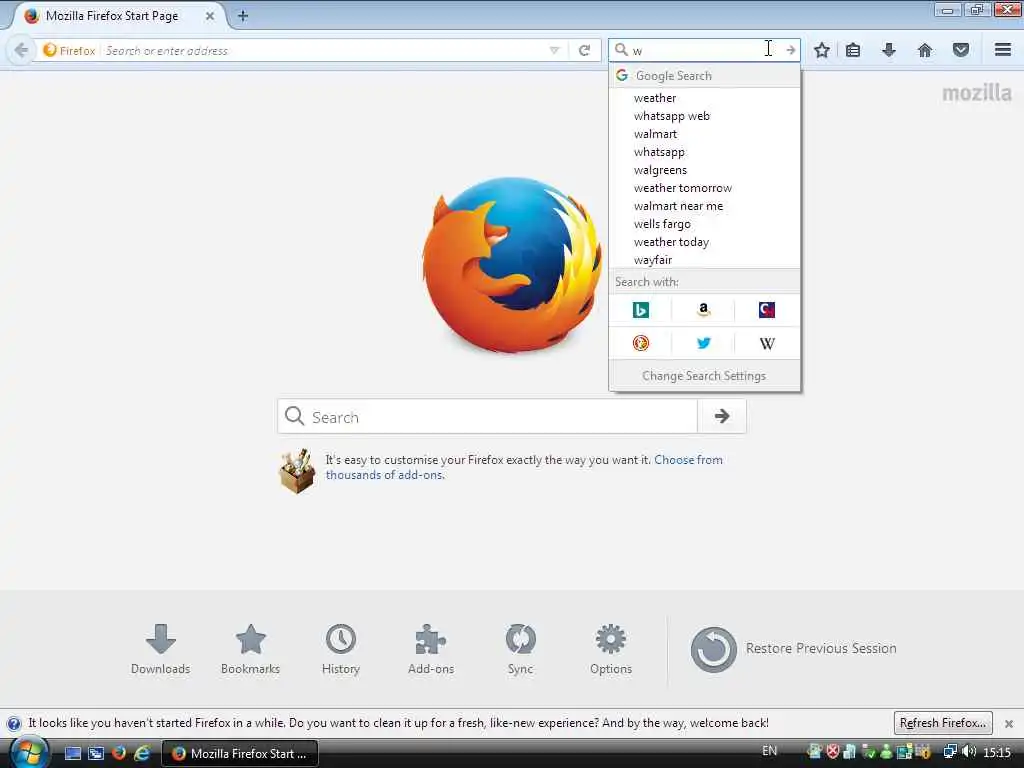Screen dimensions: 1024x768
Task: Search with DuckDuckGo icon
Action: [641, 343]
